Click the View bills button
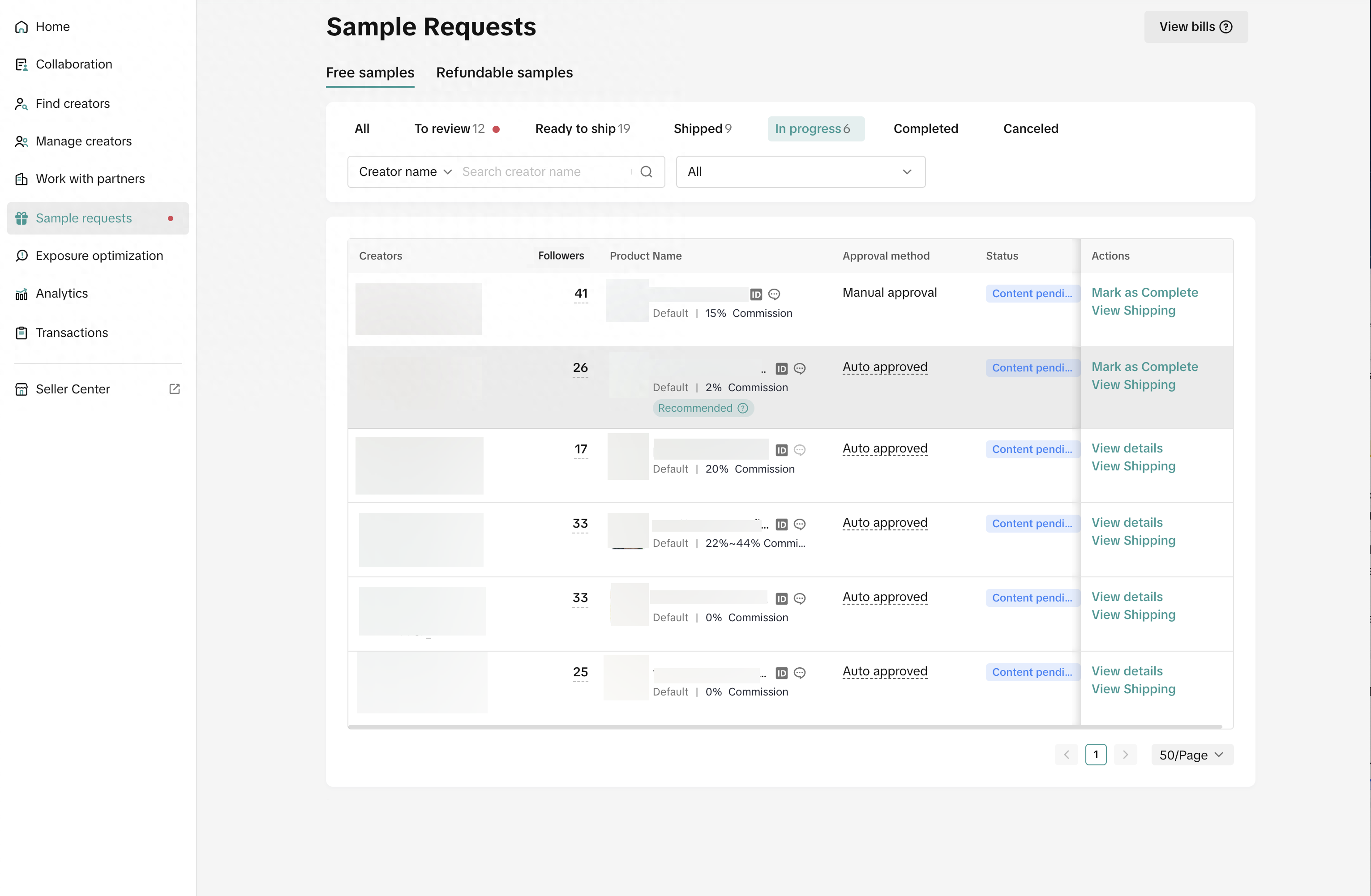1371x896 pixels. (1196, 26)
